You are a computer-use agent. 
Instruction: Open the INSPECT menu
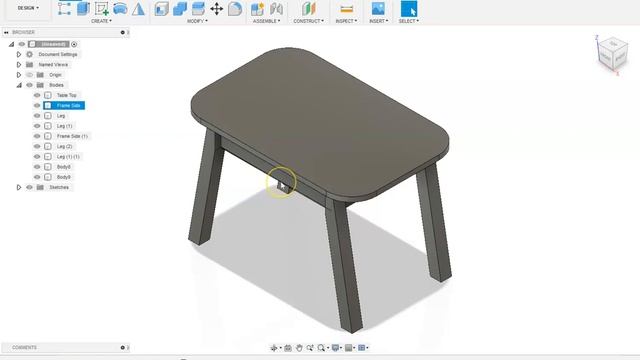click(346, 21)
